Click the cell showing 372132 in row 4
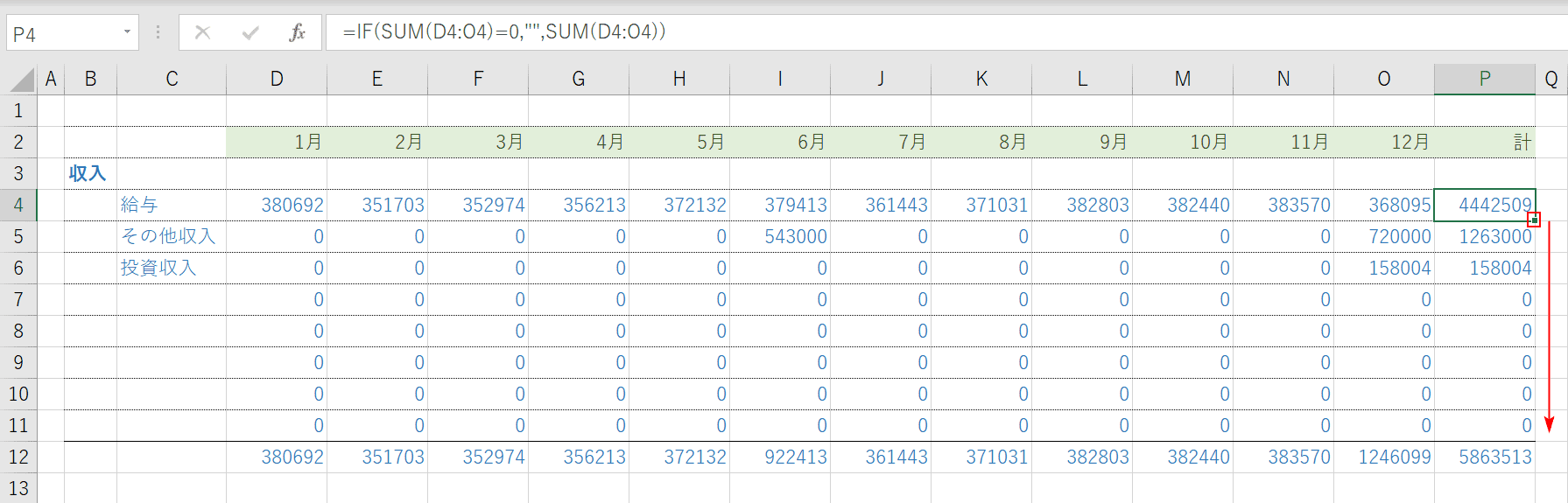Screen dimensions: 1568x503 click(679, 205)
